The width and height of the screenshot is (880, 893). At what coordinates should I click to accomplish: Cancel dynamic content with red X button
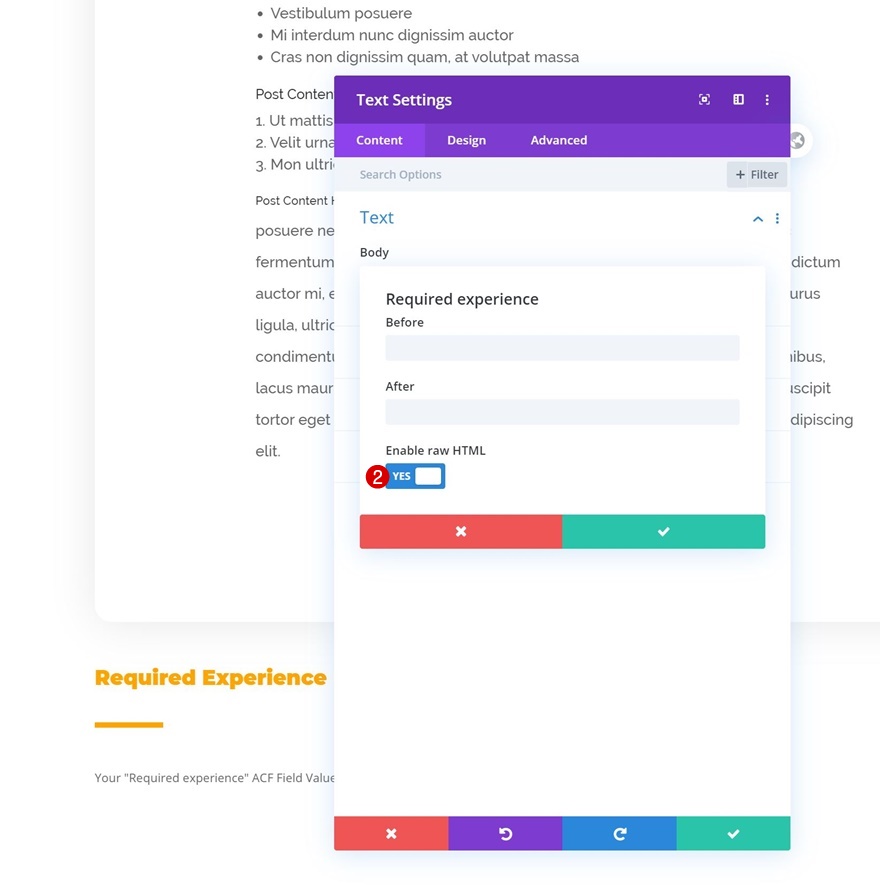[x=461, y=532]
